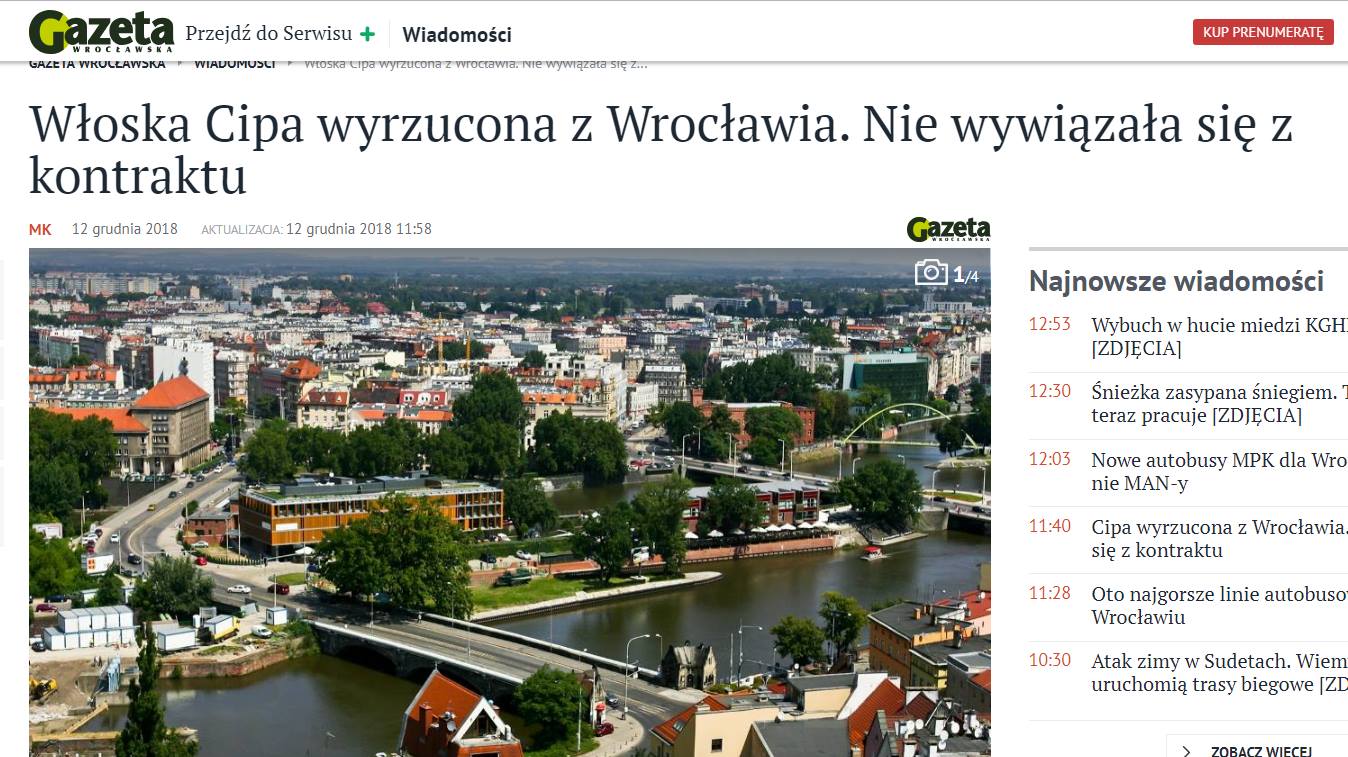Open the Śnieżka zasypana śniegiem story
The width and height of the screenshot is (1348, 757).
pos(1219,404)
